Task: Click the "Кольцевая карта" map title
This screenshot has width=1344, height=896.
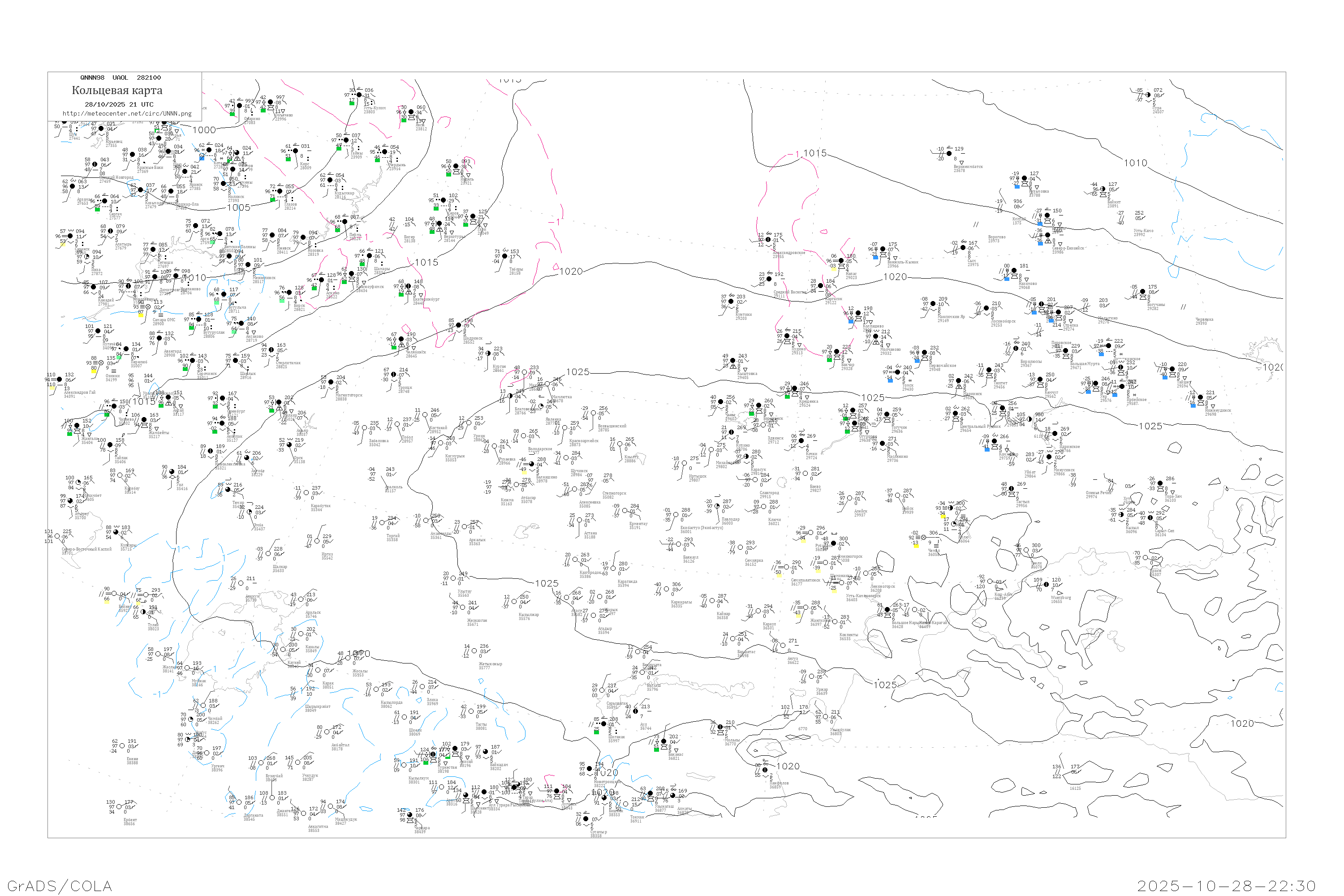Action: pyautogui.click(x=117, y=90)
